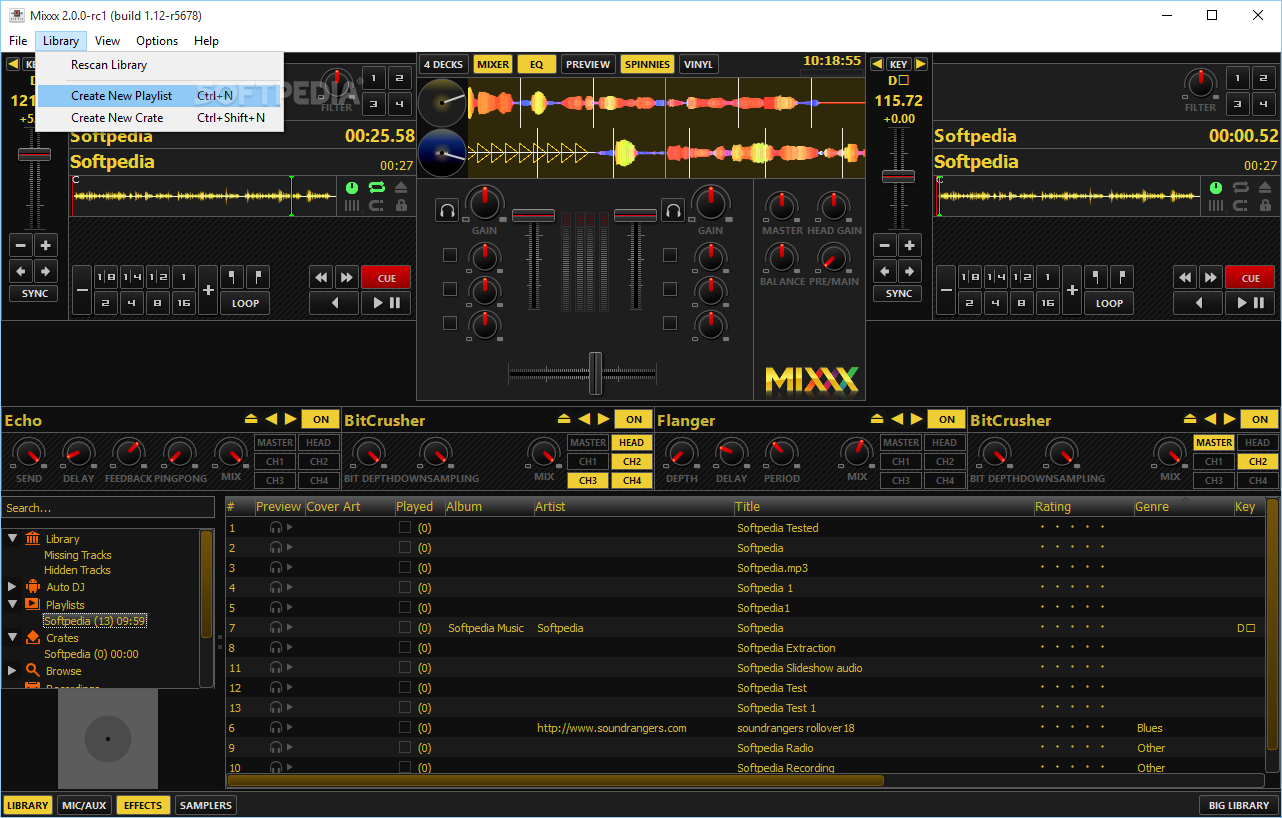Expand the Browse tree node
The image size is (1282, 818).
12,671
